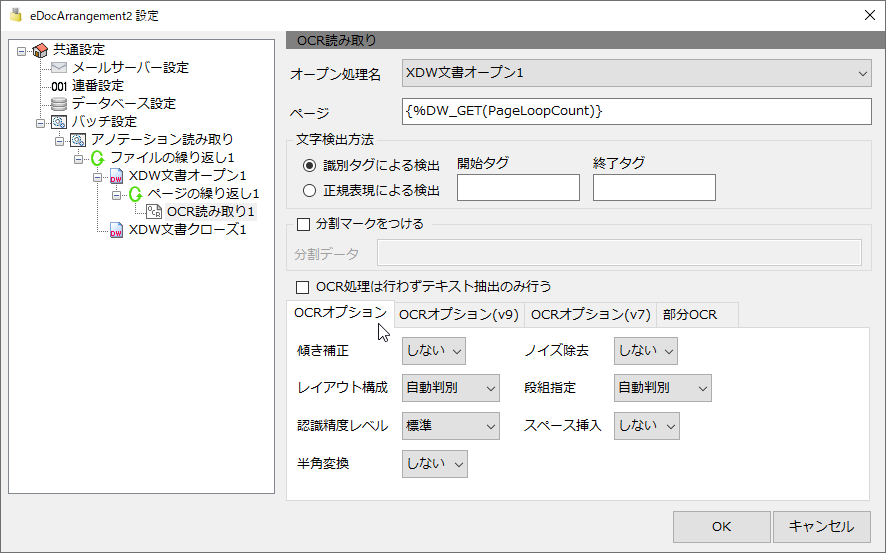Open the ノイズ除去 dropdown
The image size is (886, 553).
[x=646, y=351]
